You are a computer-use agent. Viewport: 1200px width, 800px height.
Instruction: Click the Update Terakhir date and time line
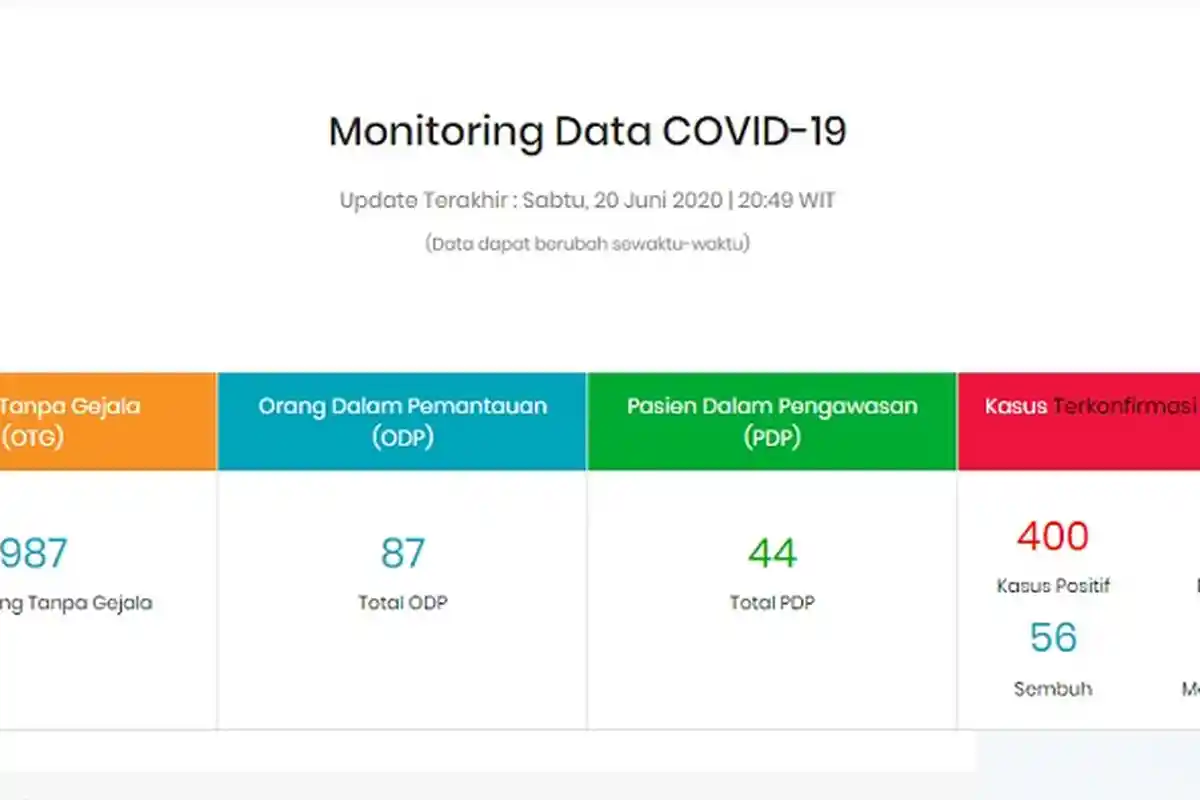[587, 200]
